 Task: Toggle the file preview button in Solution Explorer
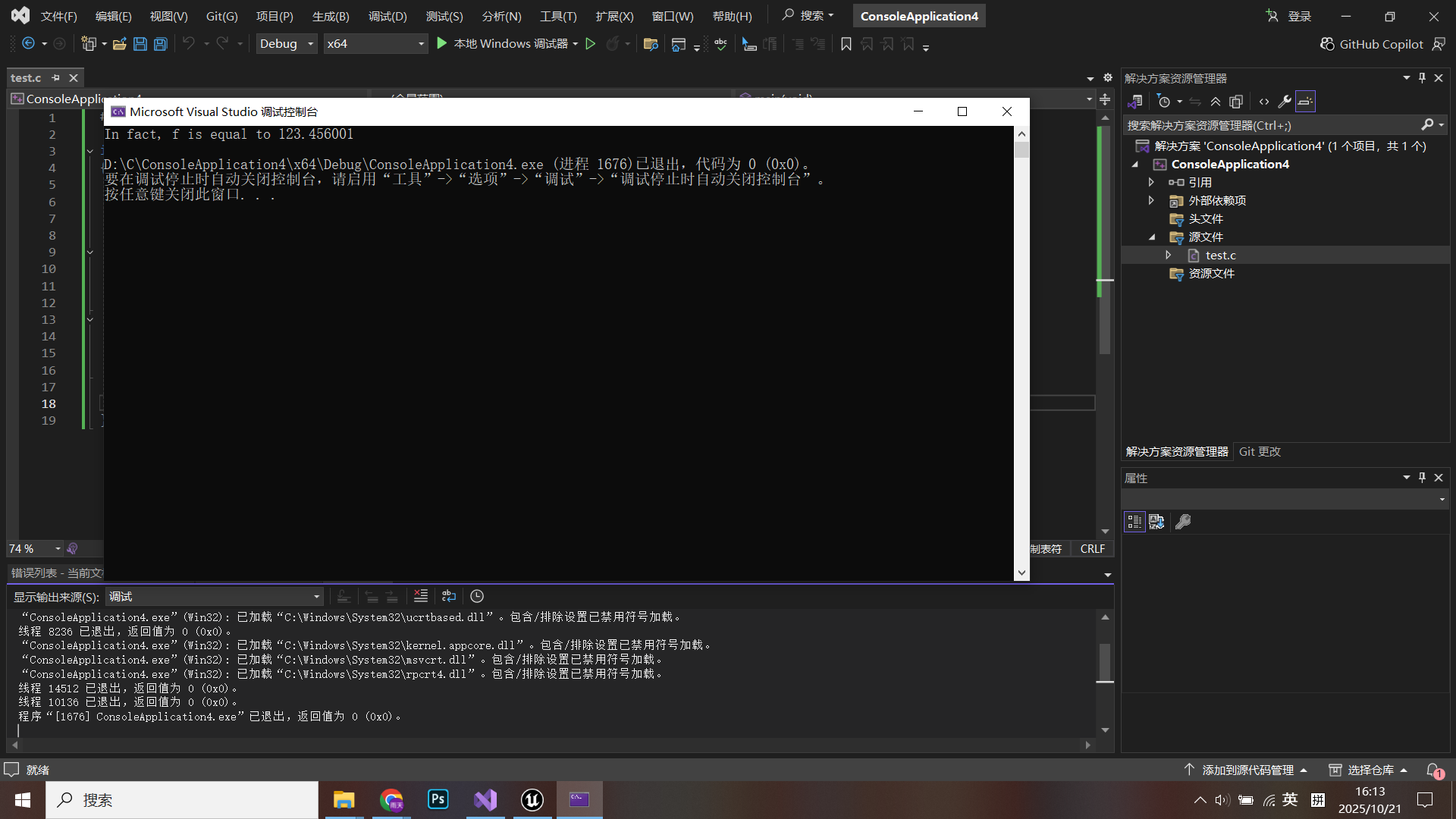point(1305,102)
